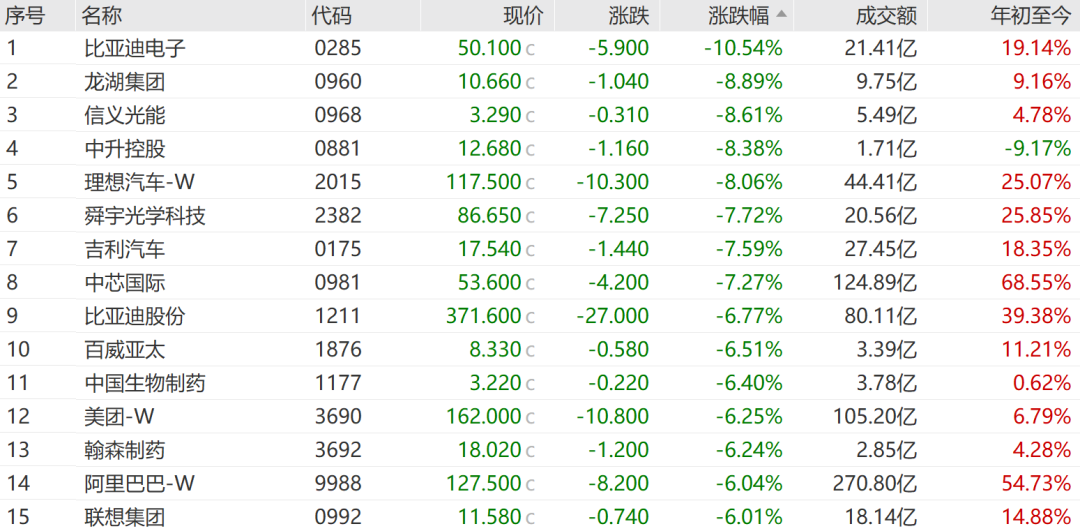1080x531 pixels.
Task: Open 理想汽车-W stock details
Action: coord(139,182)
